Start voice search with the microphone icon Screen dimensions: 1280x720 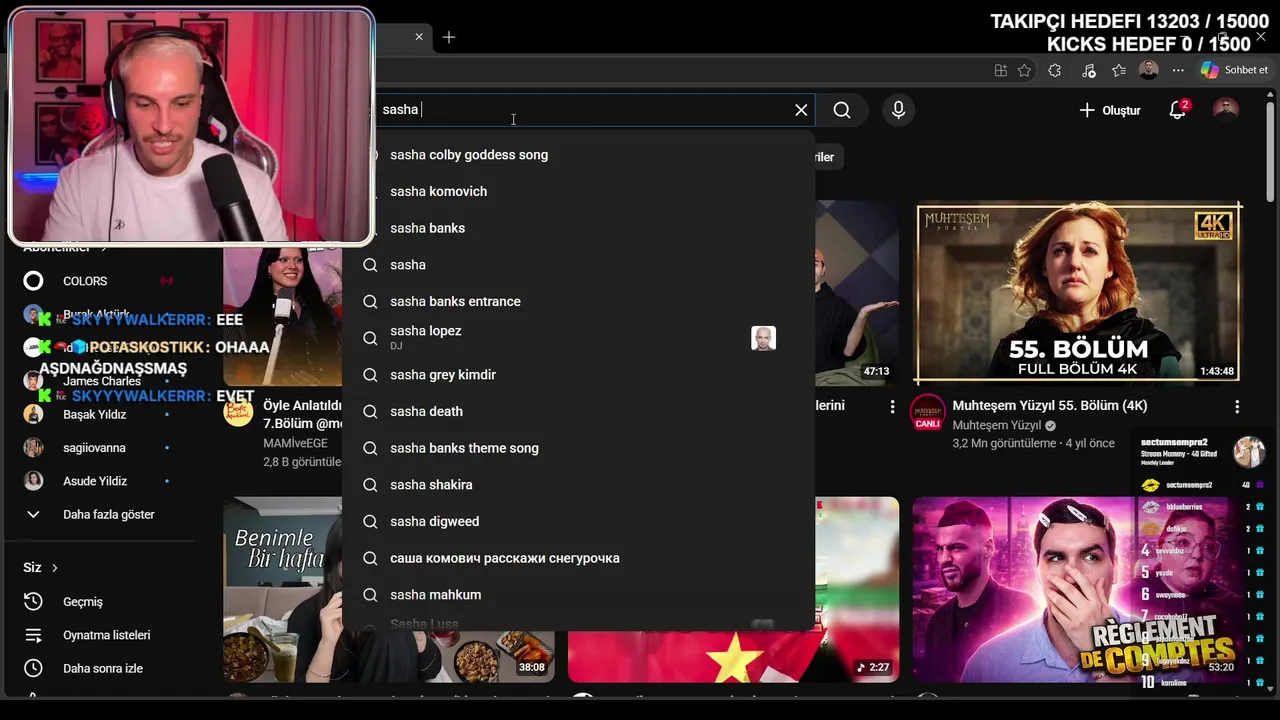click(x=898, y=110)
